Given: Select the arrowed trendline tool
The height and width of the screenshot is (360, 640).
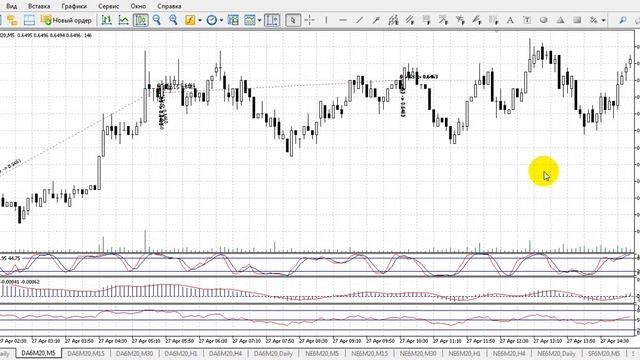Looking at the screenshot, I should pos(376,20).
